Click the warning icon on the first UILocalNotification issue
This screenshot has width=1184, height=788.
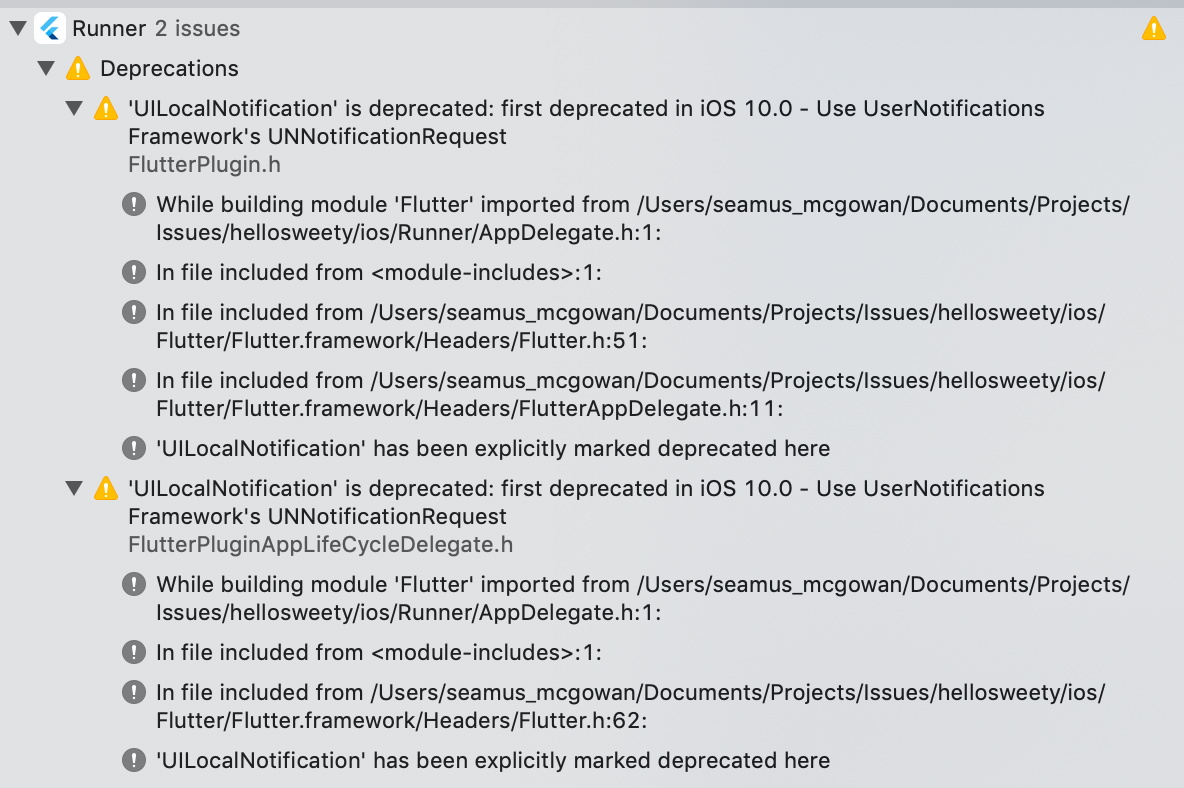pyautogui.click(x=106, y=108)
